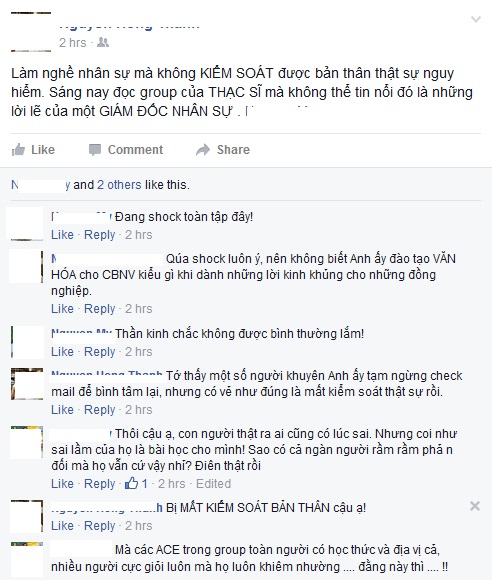
Task: Click the Share arrow icon
Action: 203,150
